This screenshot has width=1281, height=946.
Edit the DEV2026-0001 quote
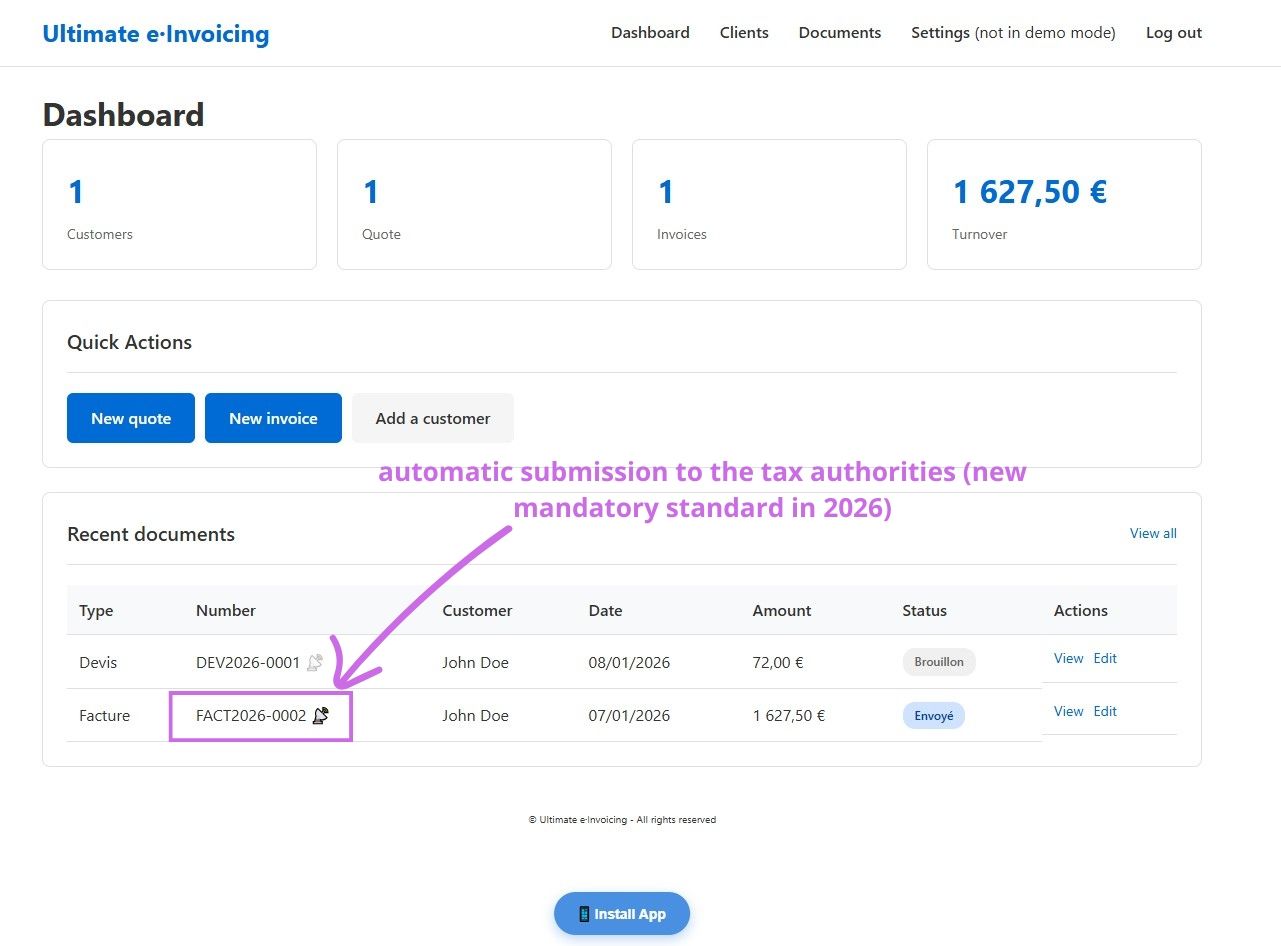tap(1105, 658)
